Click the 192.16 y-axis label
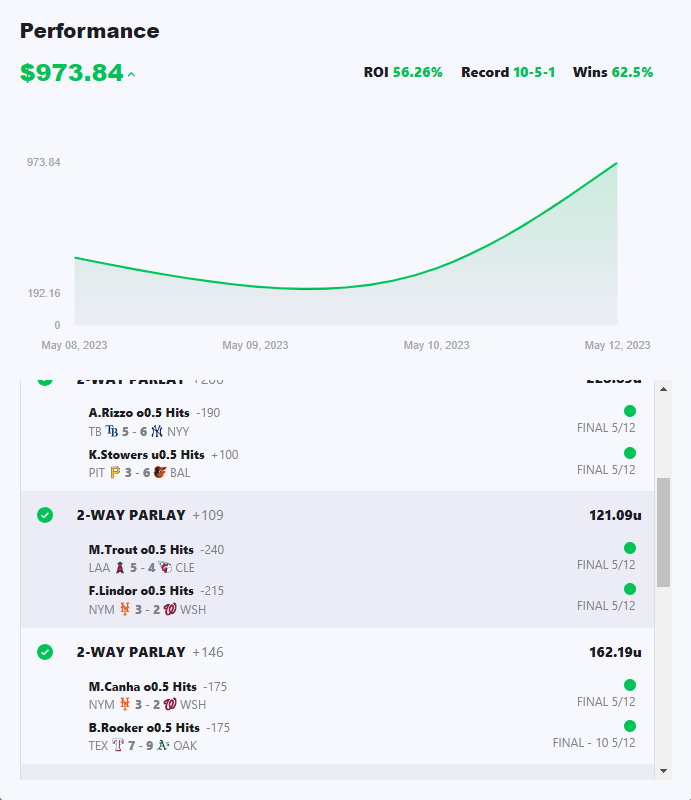691x800 pixels. (44, 293)
